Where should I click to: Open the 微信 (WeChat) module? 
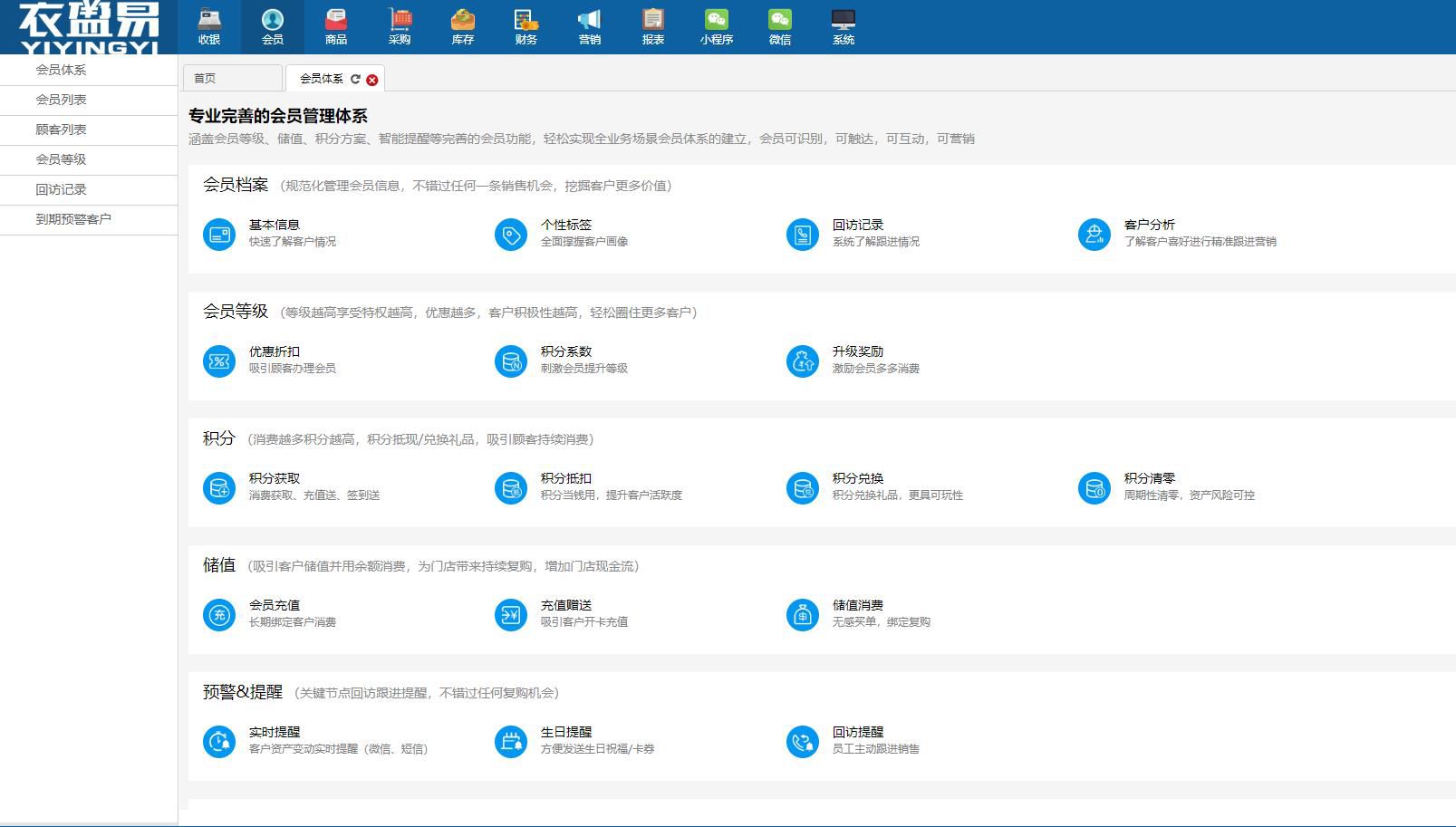click(780, 24)
